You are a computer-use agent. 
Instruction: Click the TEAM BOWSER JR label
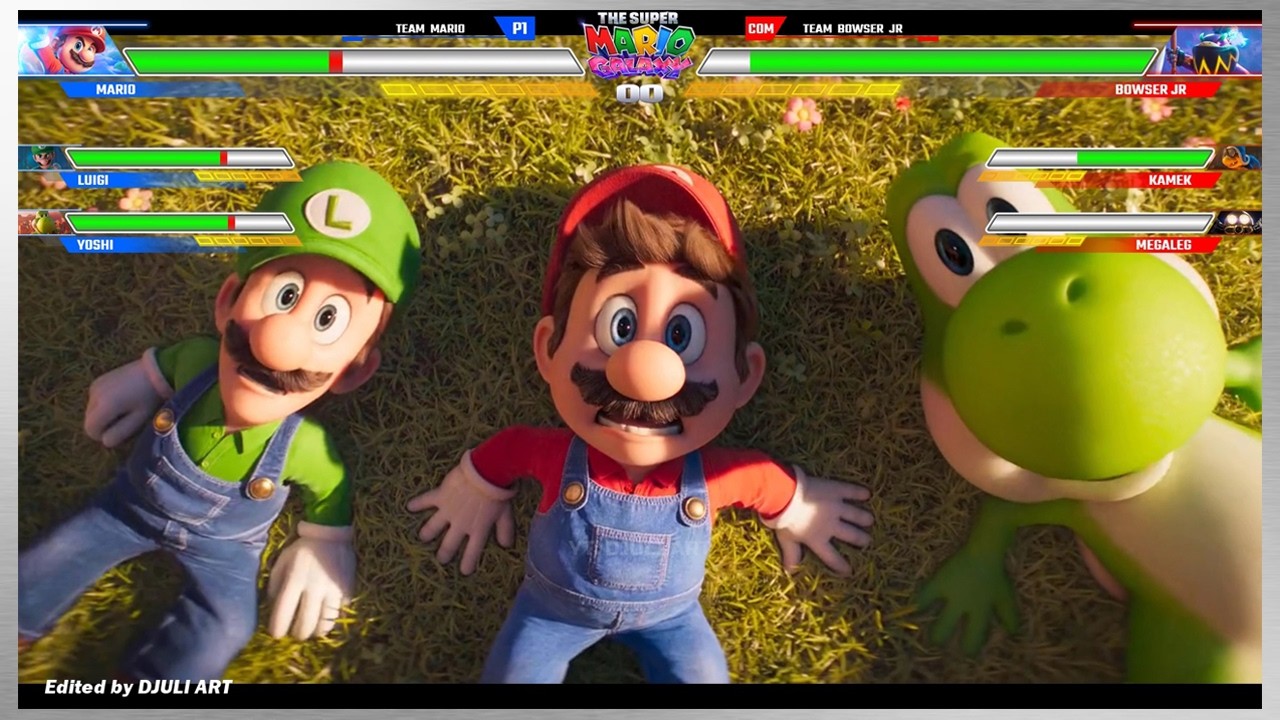pos(853,28)
